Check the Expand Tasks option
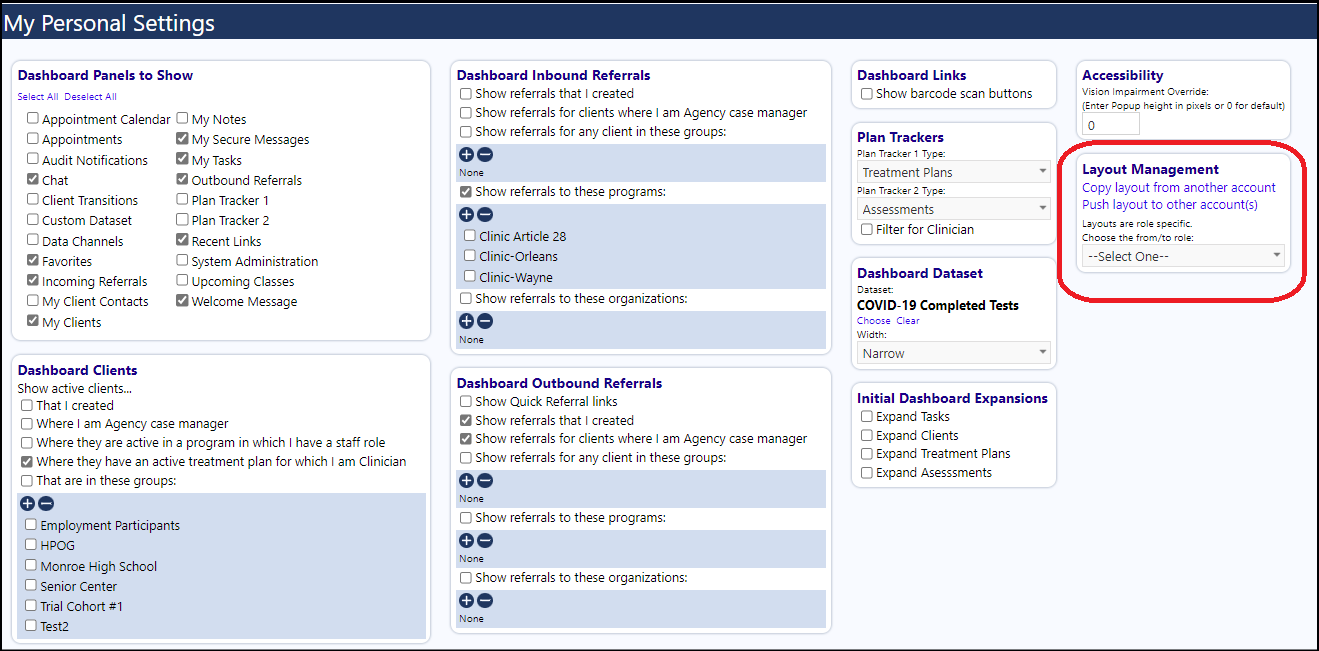The width and height of the screenshot is (1319, 651). click(867, 417)
